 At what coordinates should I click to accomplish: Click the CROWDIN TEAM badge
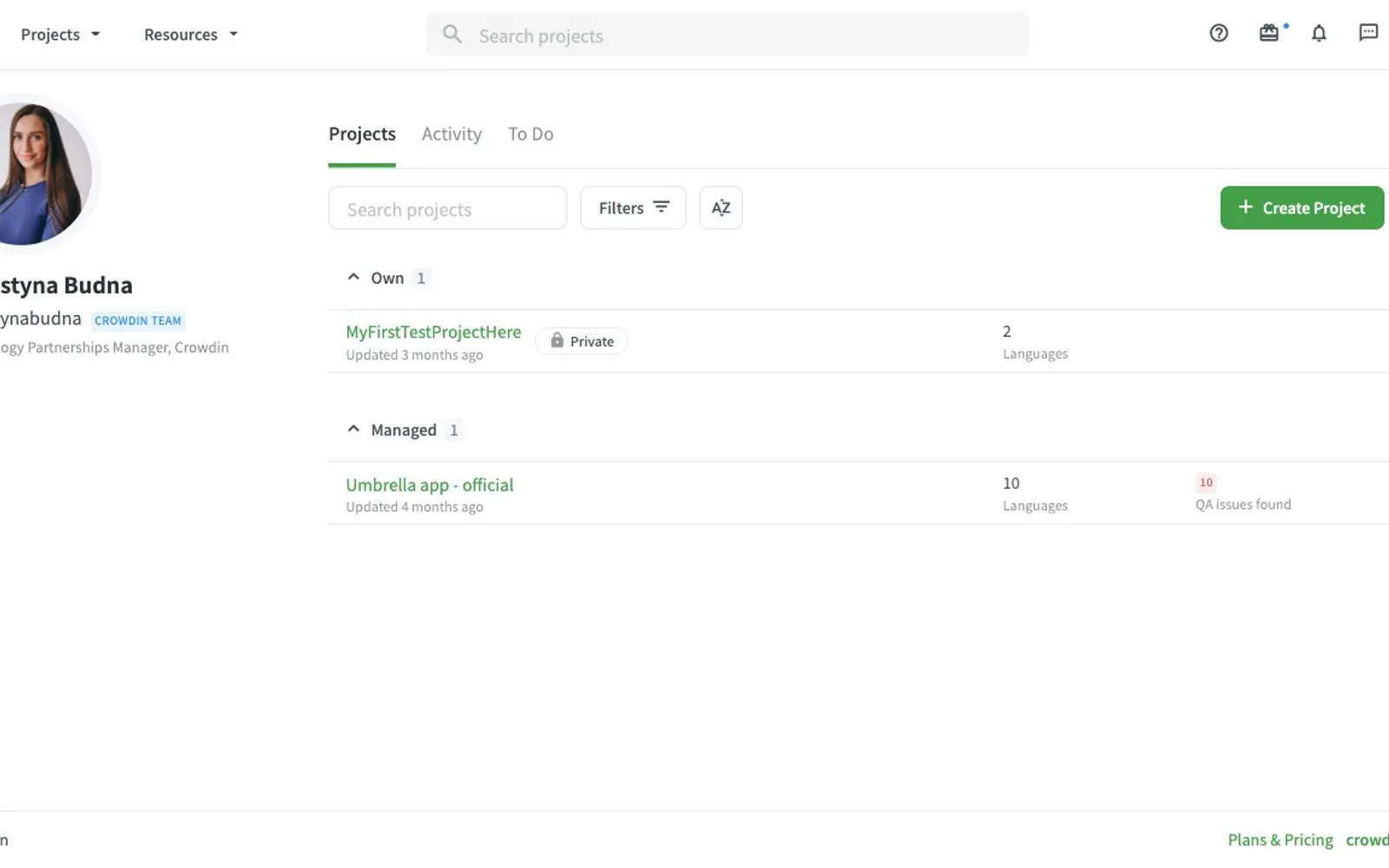click(138, 320)
